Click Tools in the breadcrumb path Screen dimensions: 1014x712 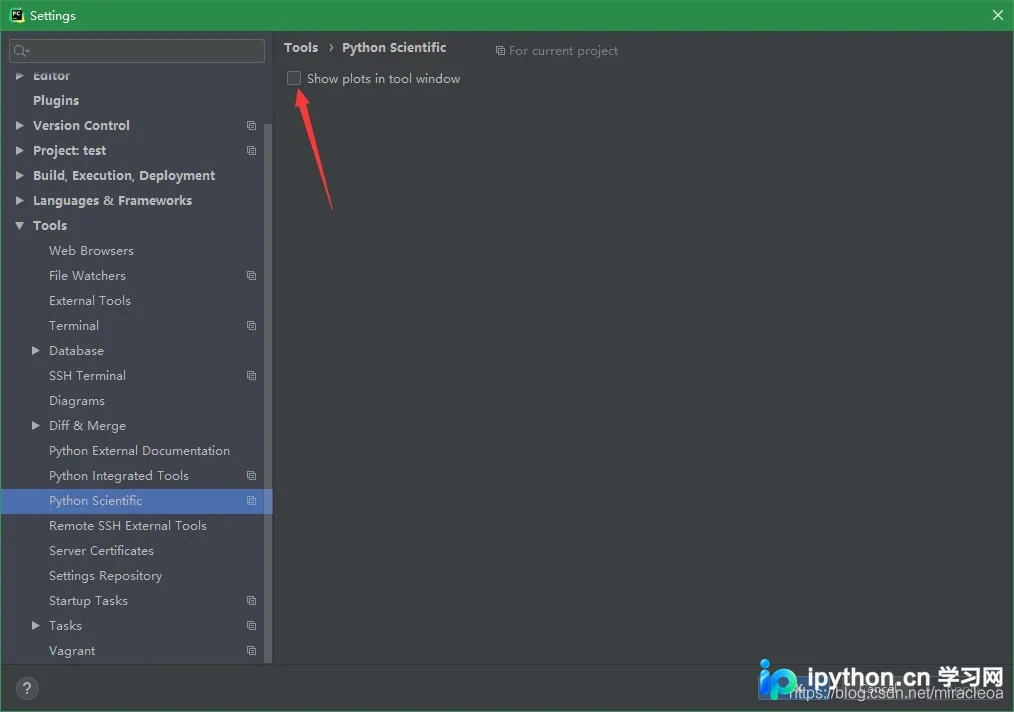301,48
